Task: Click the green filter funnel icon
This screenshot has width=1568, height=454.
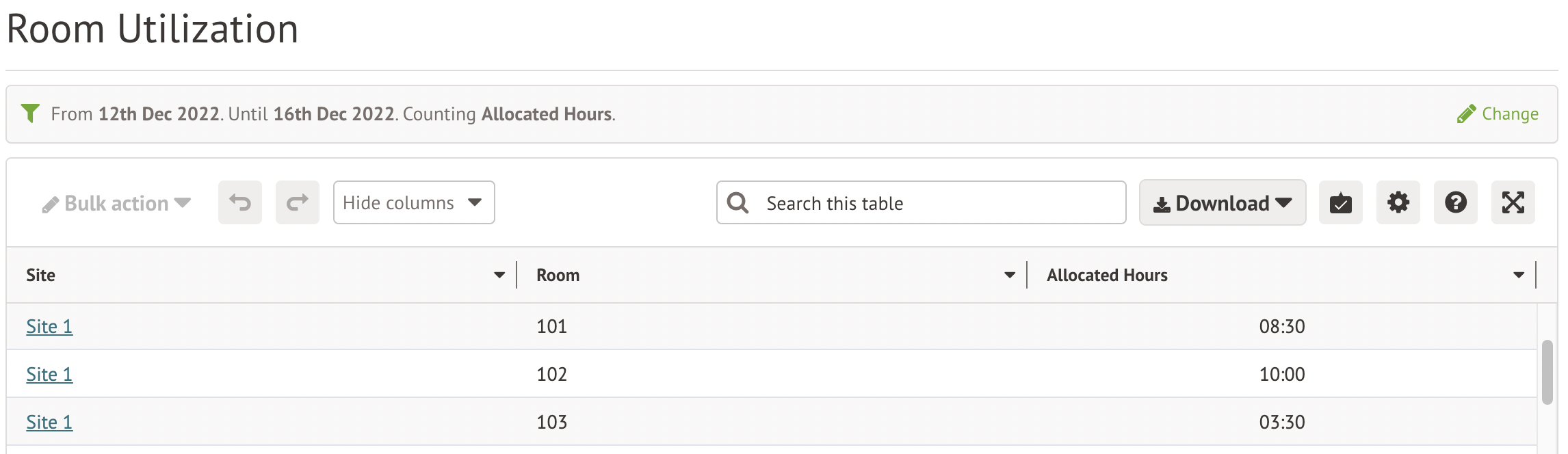Action: tap(30, 113)
